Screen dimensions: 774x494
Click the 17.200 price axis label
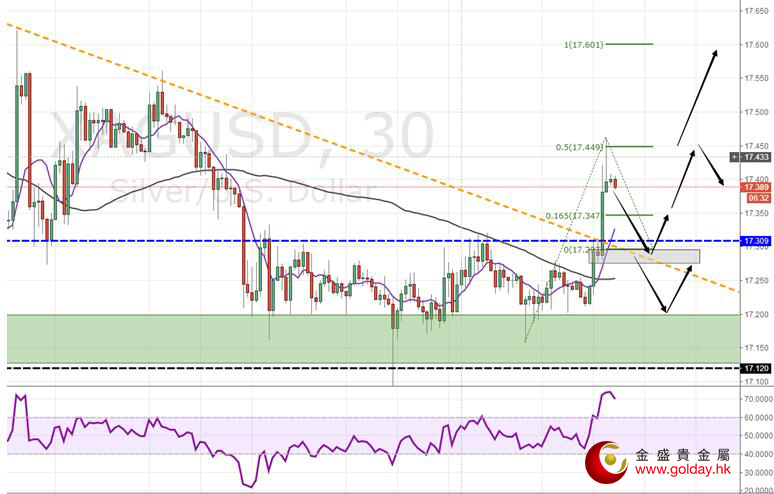coord(756,314)
